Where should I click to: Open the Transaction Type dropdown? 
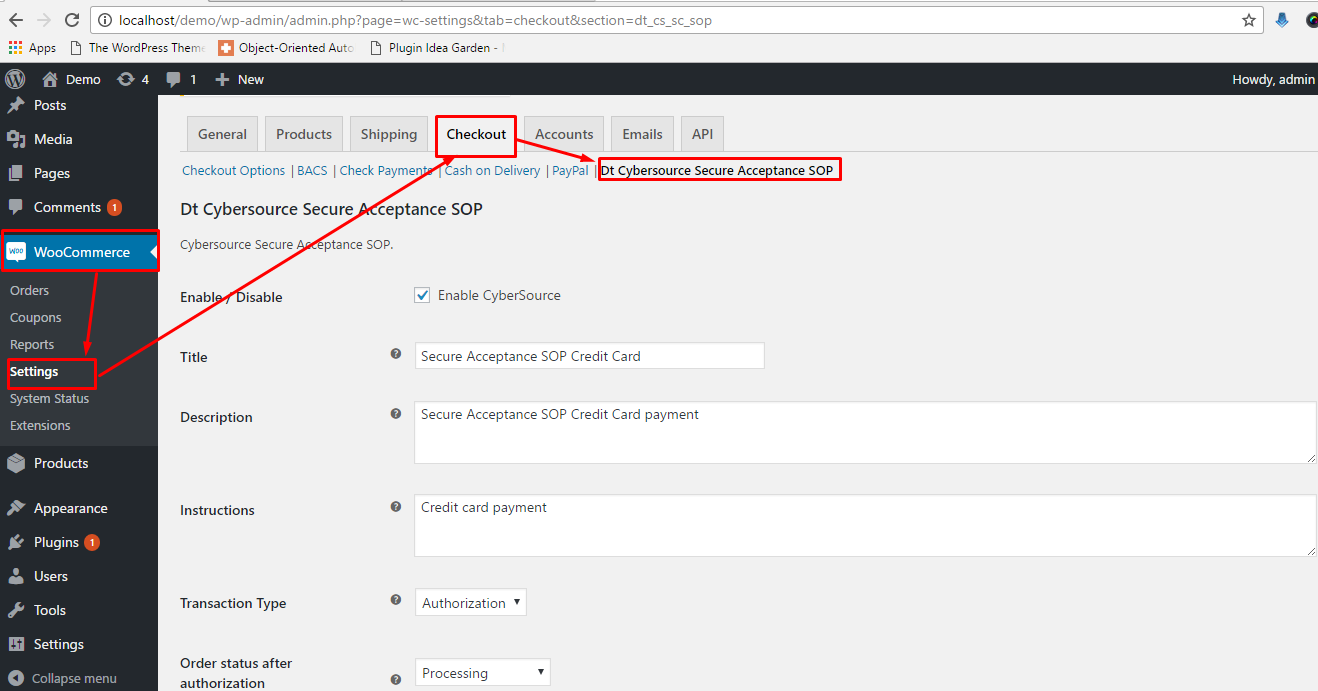(470, 602)
